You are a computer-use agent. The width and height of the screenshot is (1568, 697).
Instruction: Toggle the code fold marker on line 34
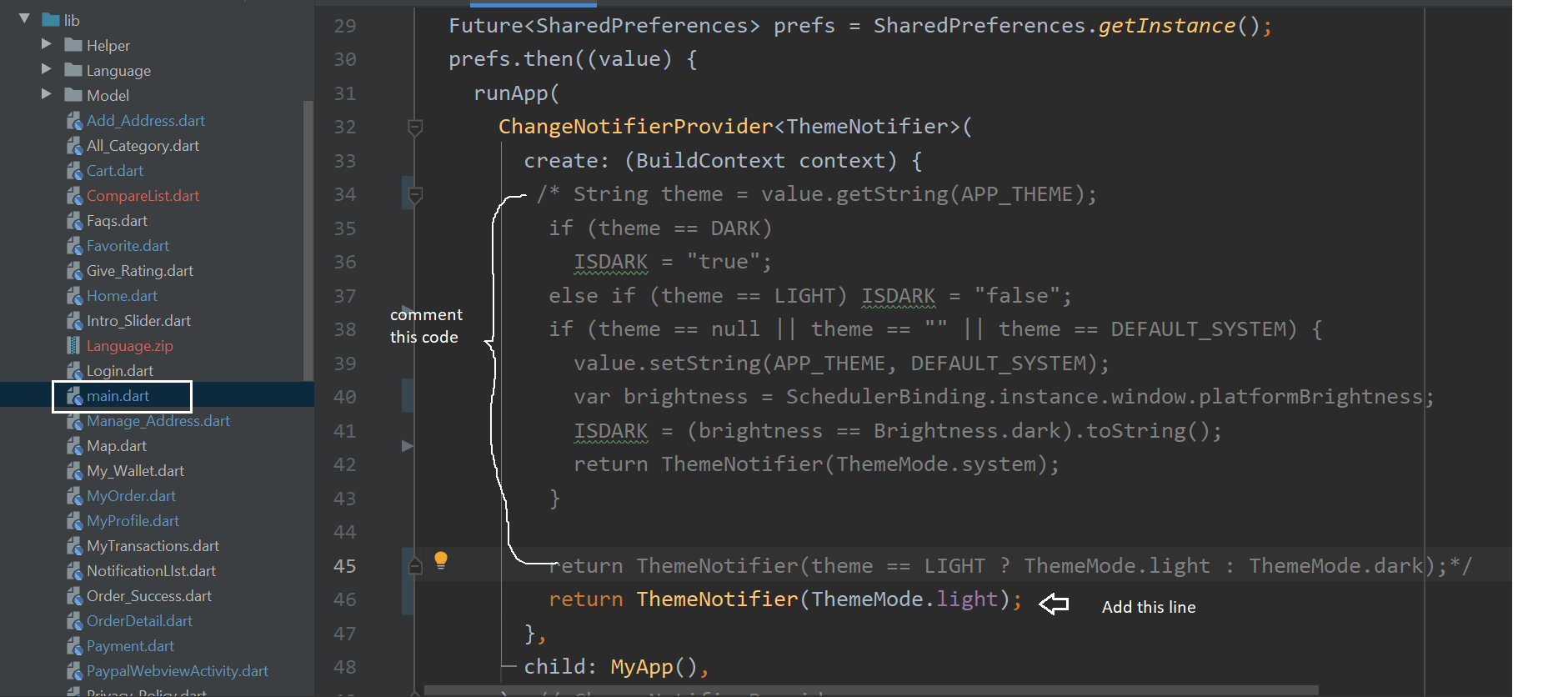coord(414,194)
